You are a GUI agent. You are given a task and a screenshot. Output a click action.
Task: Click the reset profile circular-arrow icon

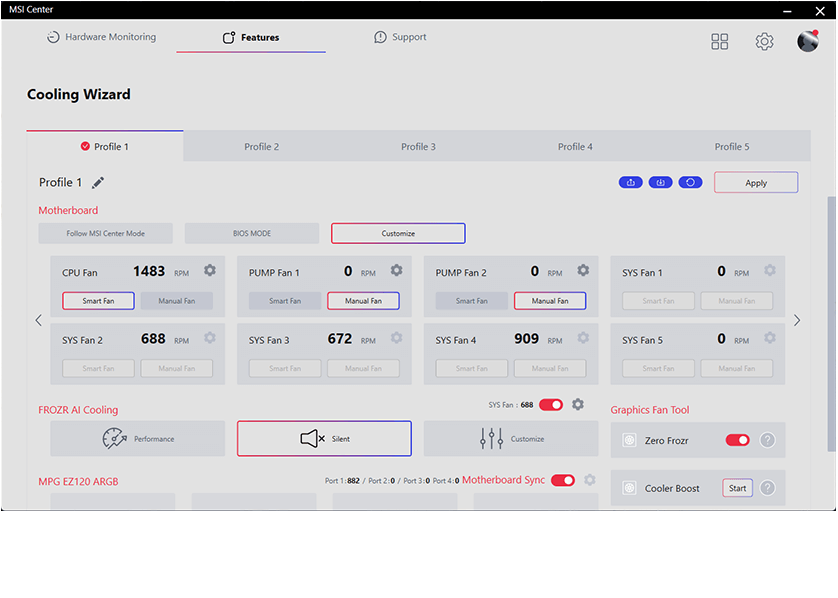point(691,182)
